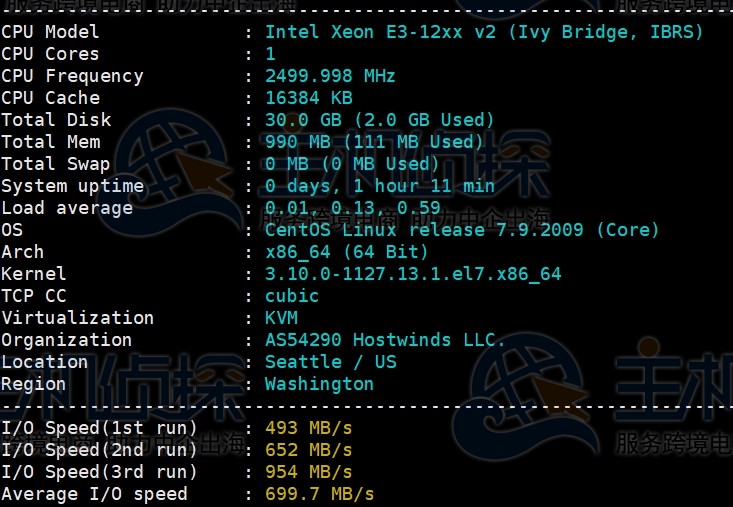Click the Total Swap label
Viewport: 733px width, 507px height.
click(56, 164)
